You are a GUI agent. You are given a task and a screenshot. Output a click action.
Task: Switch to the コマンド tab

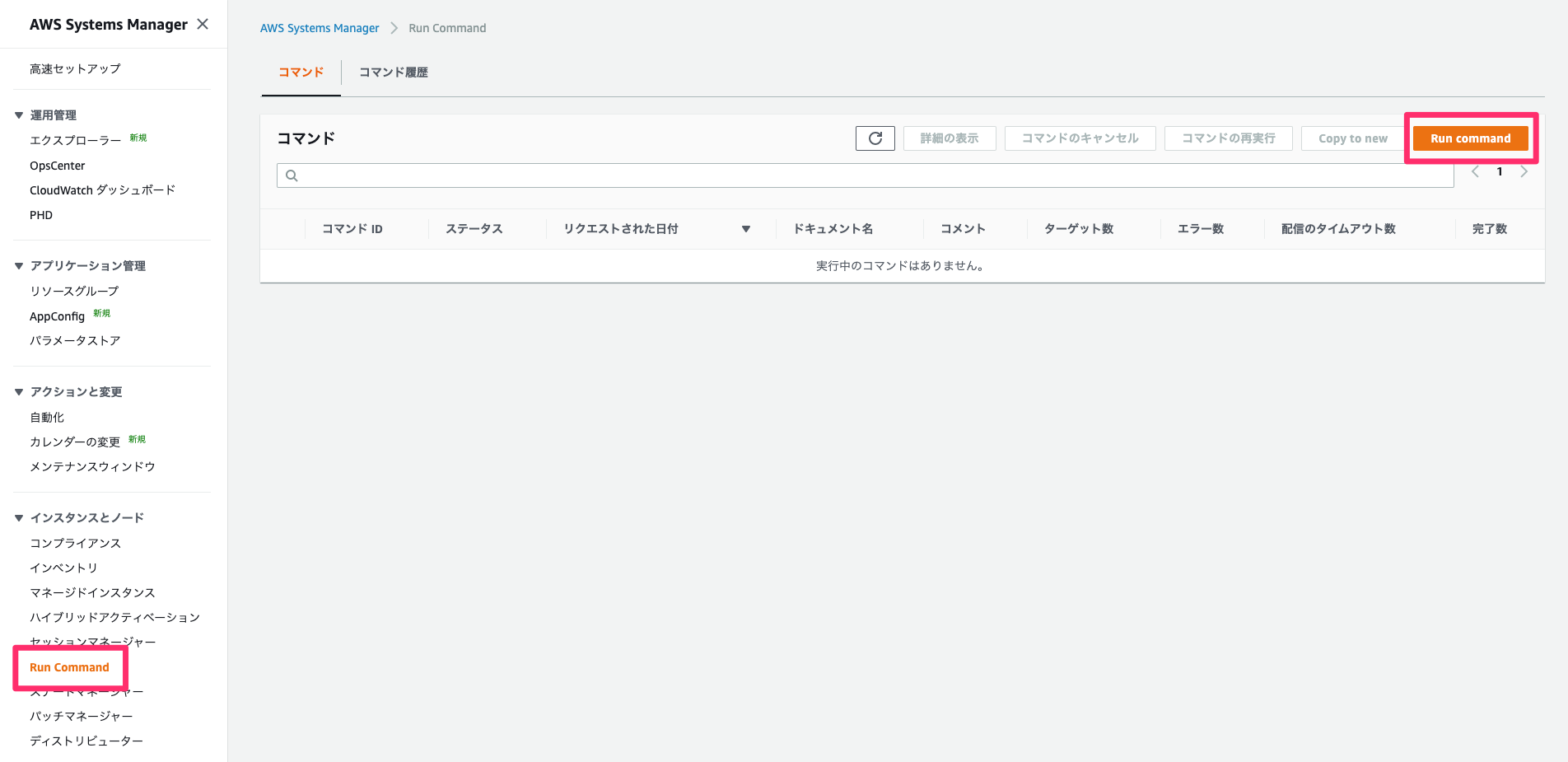pyautogui.click(x=301, y=72)
